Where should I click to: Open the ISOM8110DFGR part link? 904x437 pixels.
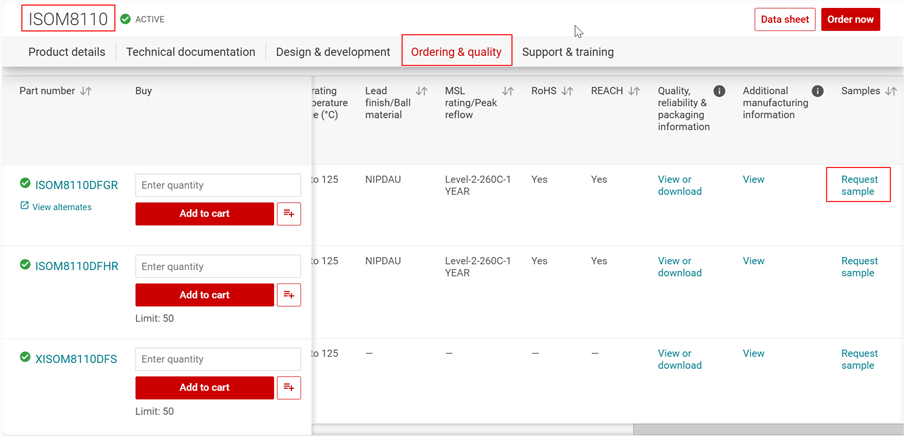click(77, 185)
